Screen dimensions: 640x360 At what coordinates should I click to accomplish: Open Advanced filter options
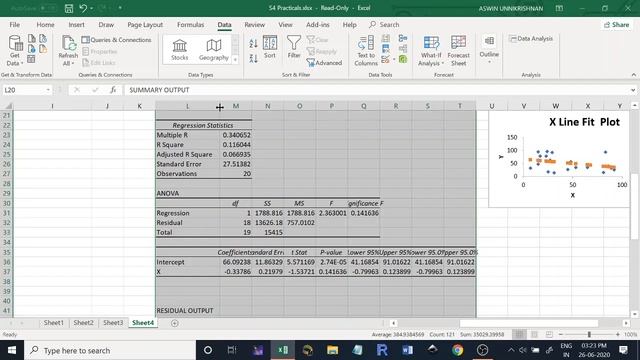coord(324,63)
